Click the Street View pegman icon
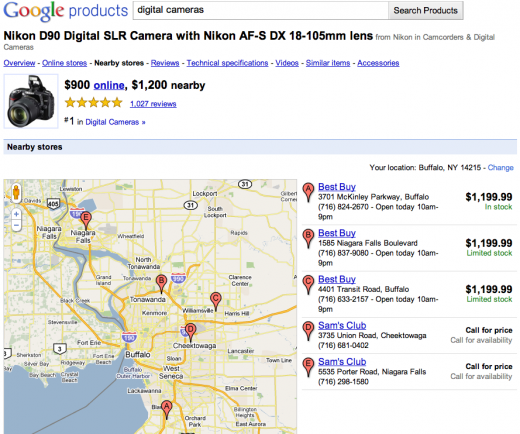Image resolution: width=520 pixels, height=434 pixels. click(x=16, y=193)
